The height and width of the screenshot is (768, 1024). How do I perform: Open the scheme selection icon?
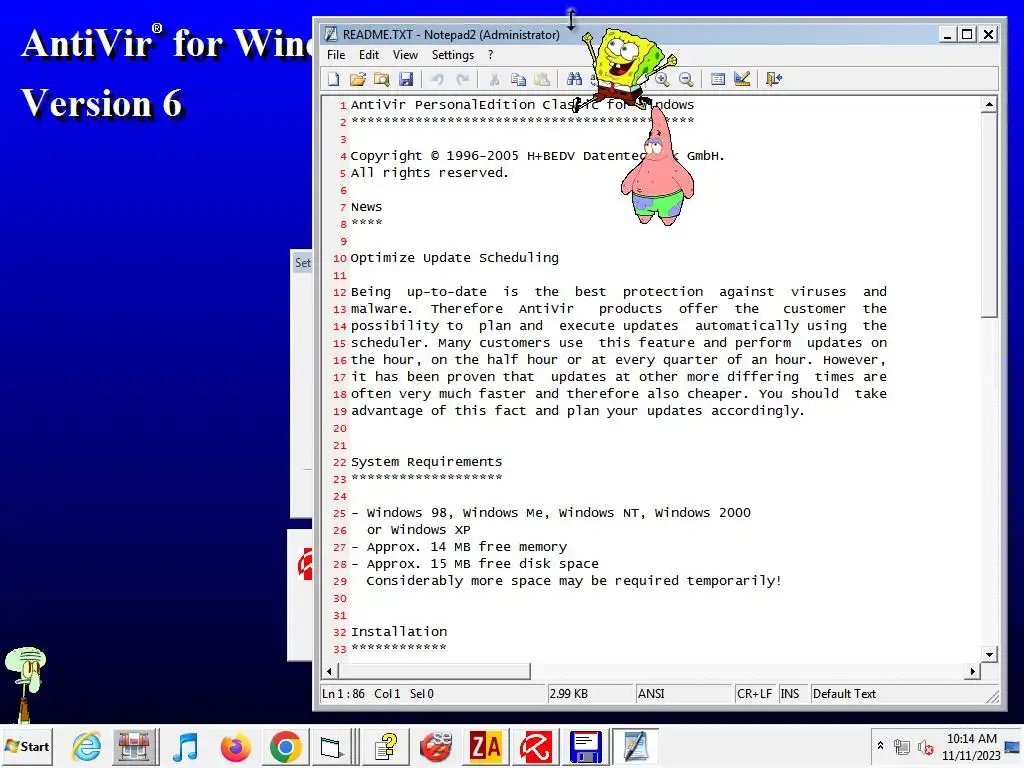coord(718,79)
